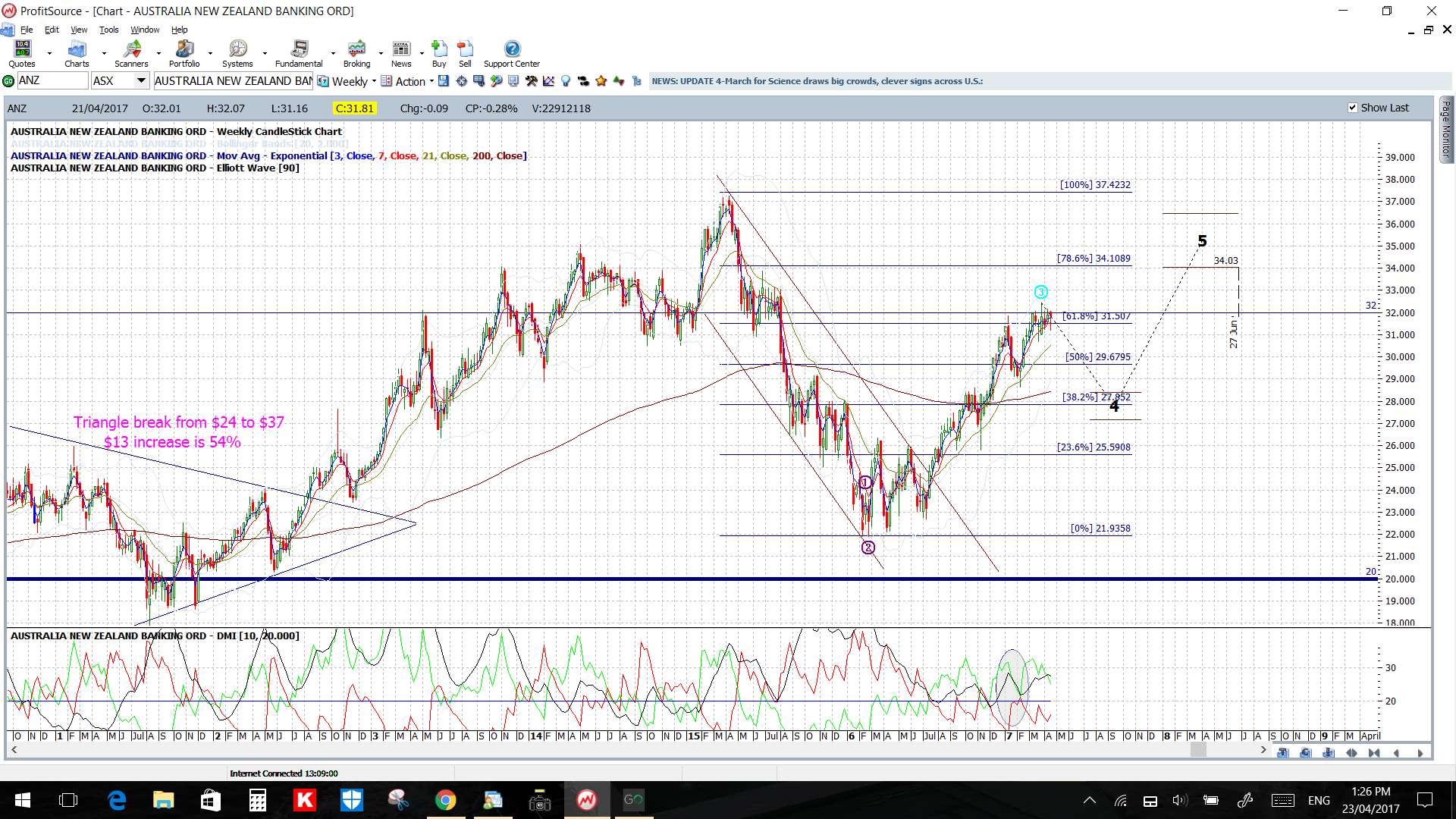Expand the Portfolio dropdown arrow
The image size is (1456, 819).
[210, 54]
